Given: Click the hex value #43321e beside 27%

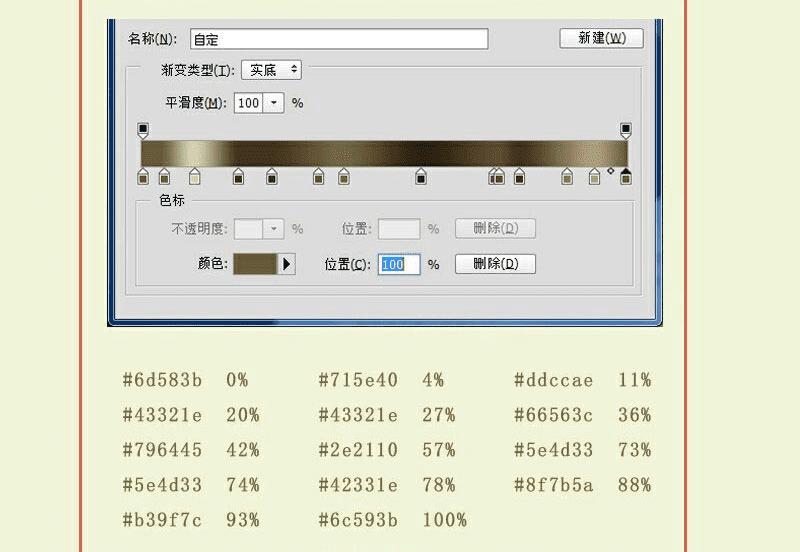Looking at the screenshot, I should [x=358, y=415].
